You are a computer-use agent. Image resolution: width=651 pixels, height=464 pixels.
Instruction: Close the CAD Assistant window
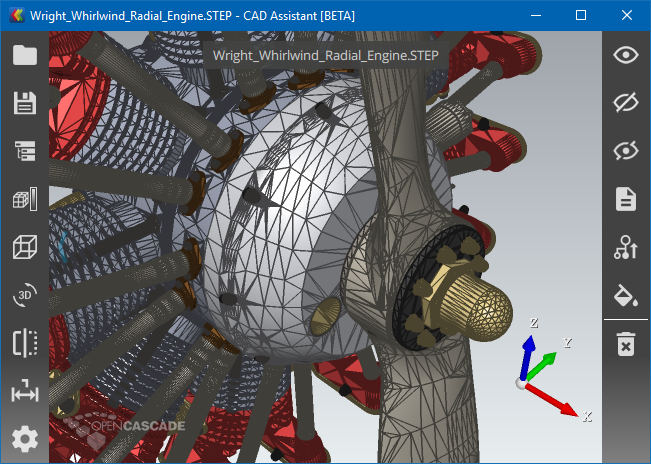pos(627,16)
